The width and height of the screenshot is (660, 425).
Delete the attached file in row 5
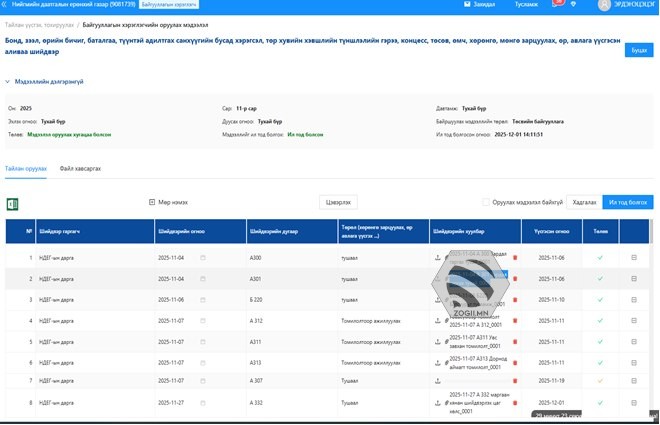tap(515, 342)
